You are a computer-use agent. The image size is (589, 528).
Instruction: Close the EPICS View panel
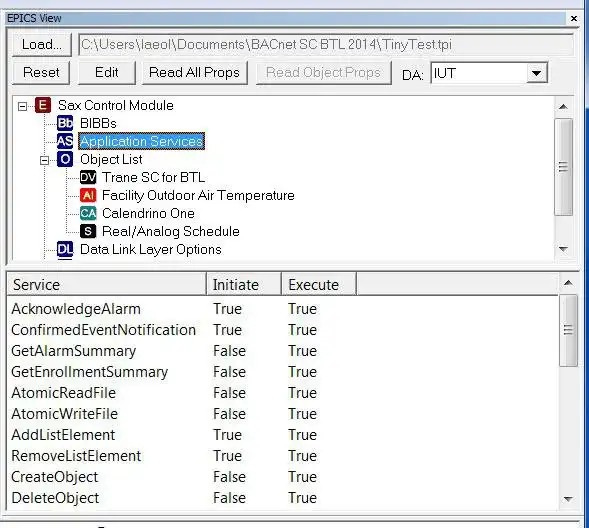(x=574, y=18)
